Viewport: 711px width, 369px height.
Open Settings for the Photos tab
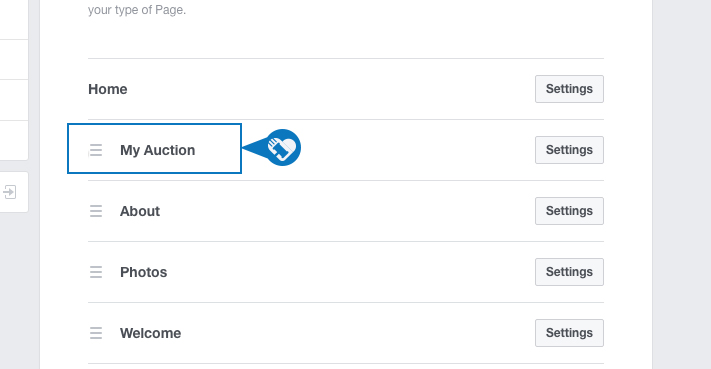569,272
